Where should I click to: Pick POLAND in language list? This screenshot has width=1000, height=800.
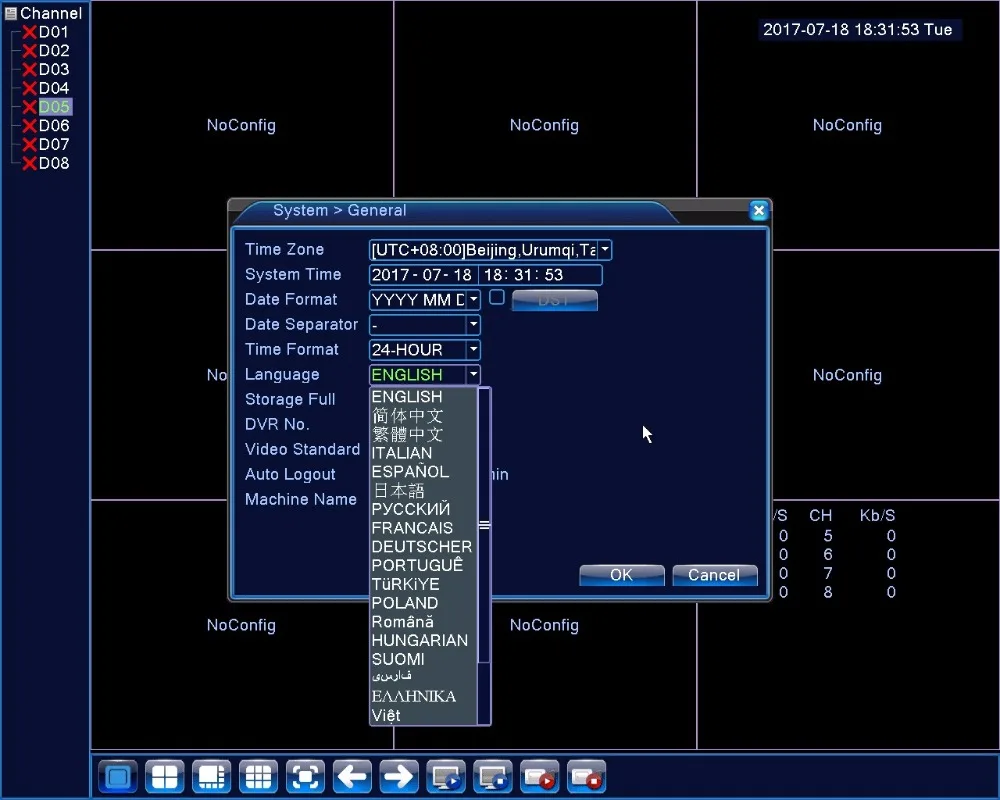423,603
